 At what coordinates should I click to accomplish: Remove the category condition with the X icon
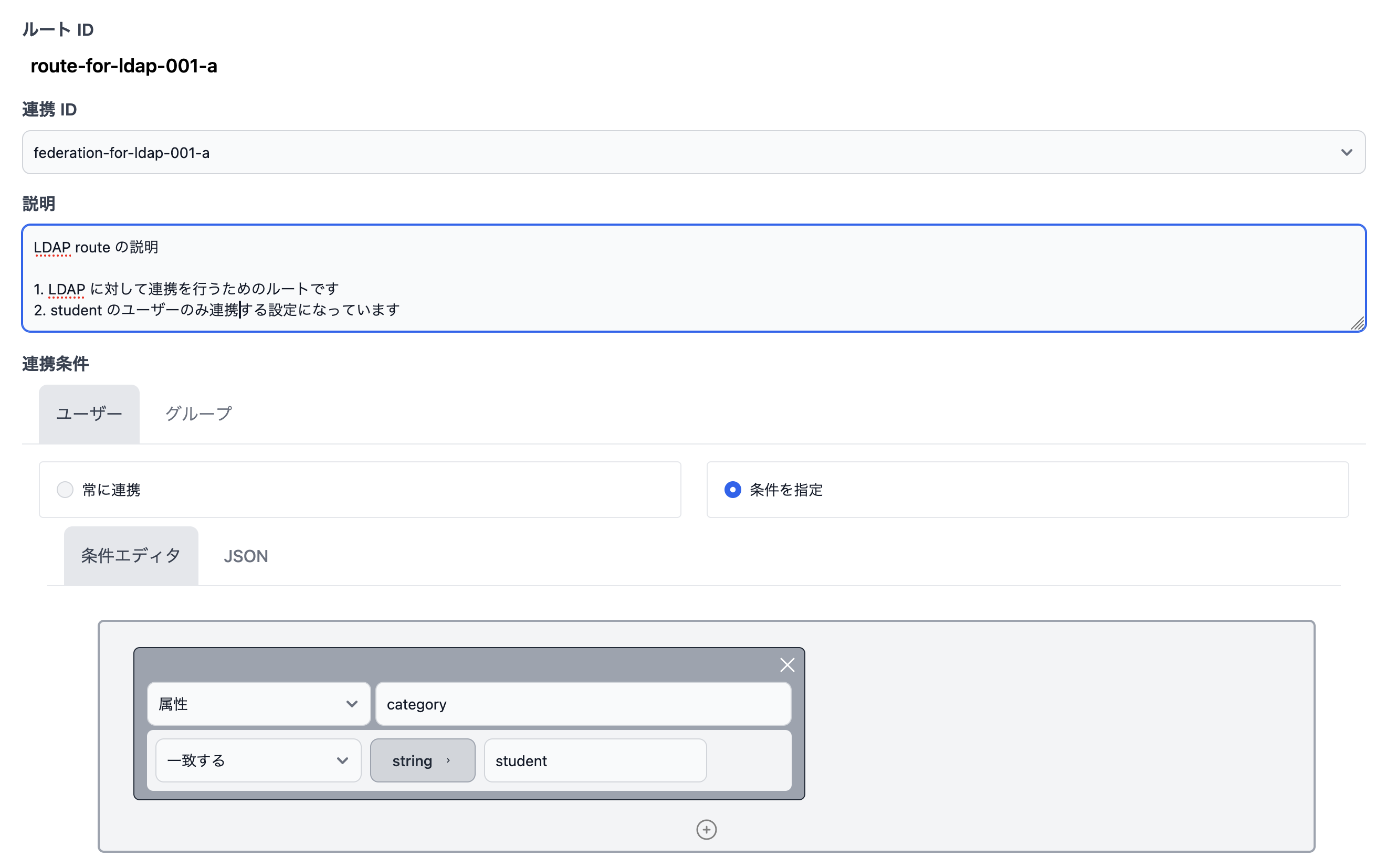(786, 665)
